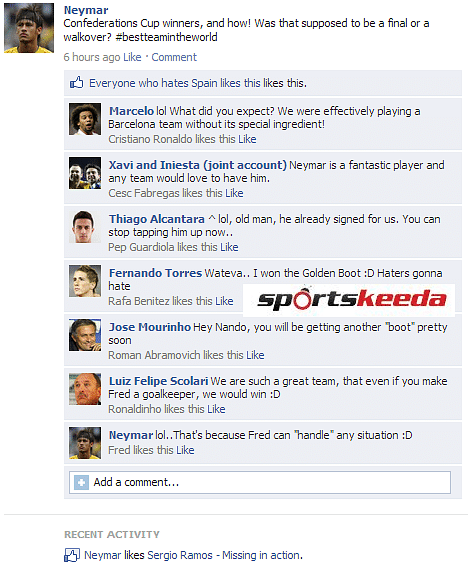
Task: Open Xavi and Iniesta joint account avatar
Action: pos(85,173)
